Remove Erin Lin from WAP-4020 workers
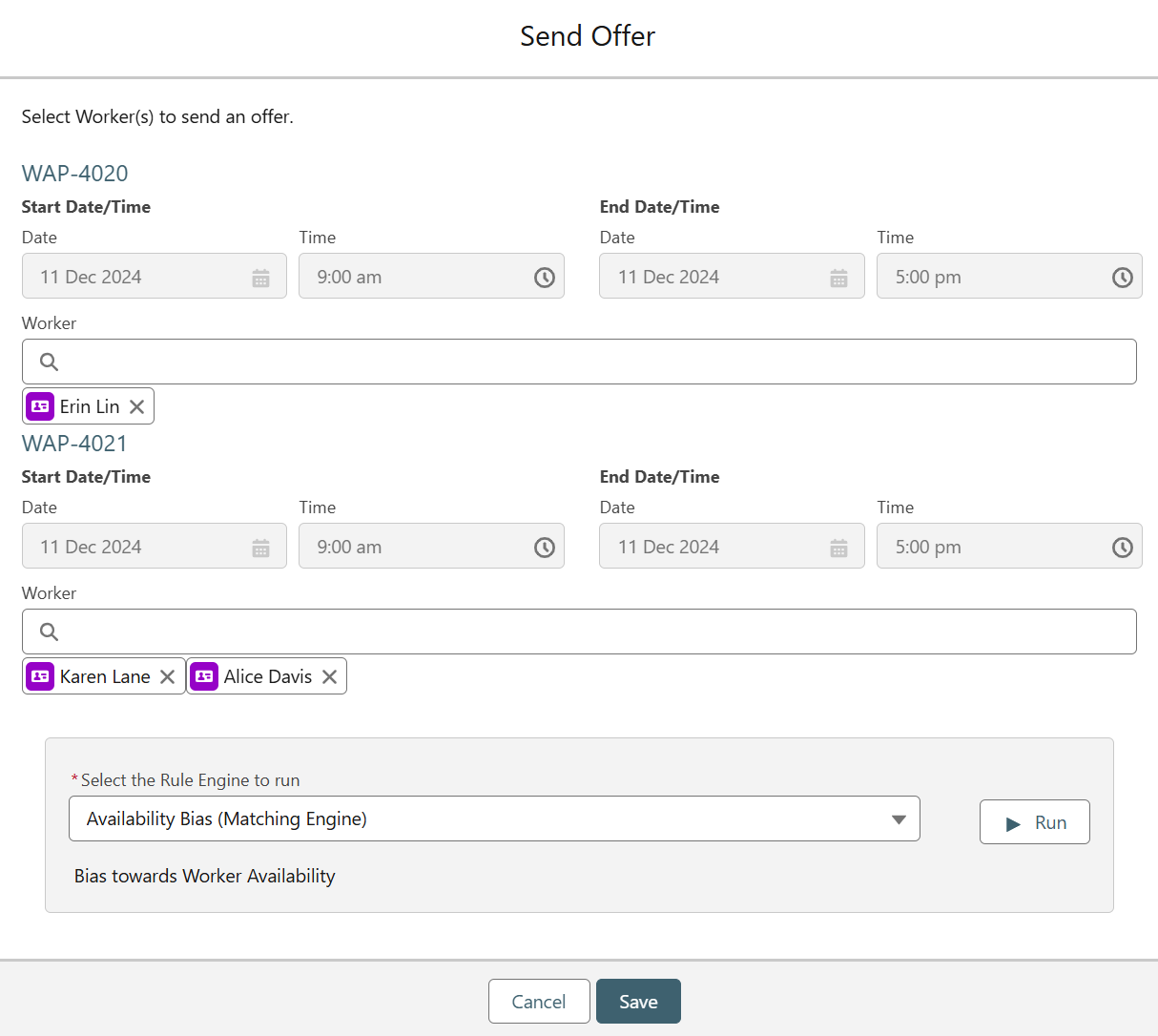 coord(137,405)
